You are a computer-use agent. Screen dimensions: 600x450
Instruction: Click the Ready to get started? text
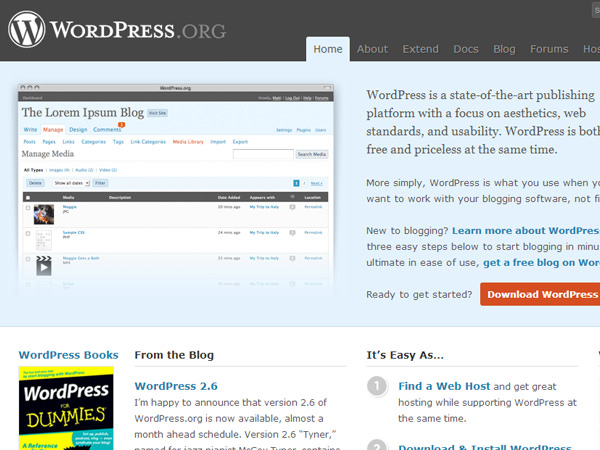tap(419, 295)
